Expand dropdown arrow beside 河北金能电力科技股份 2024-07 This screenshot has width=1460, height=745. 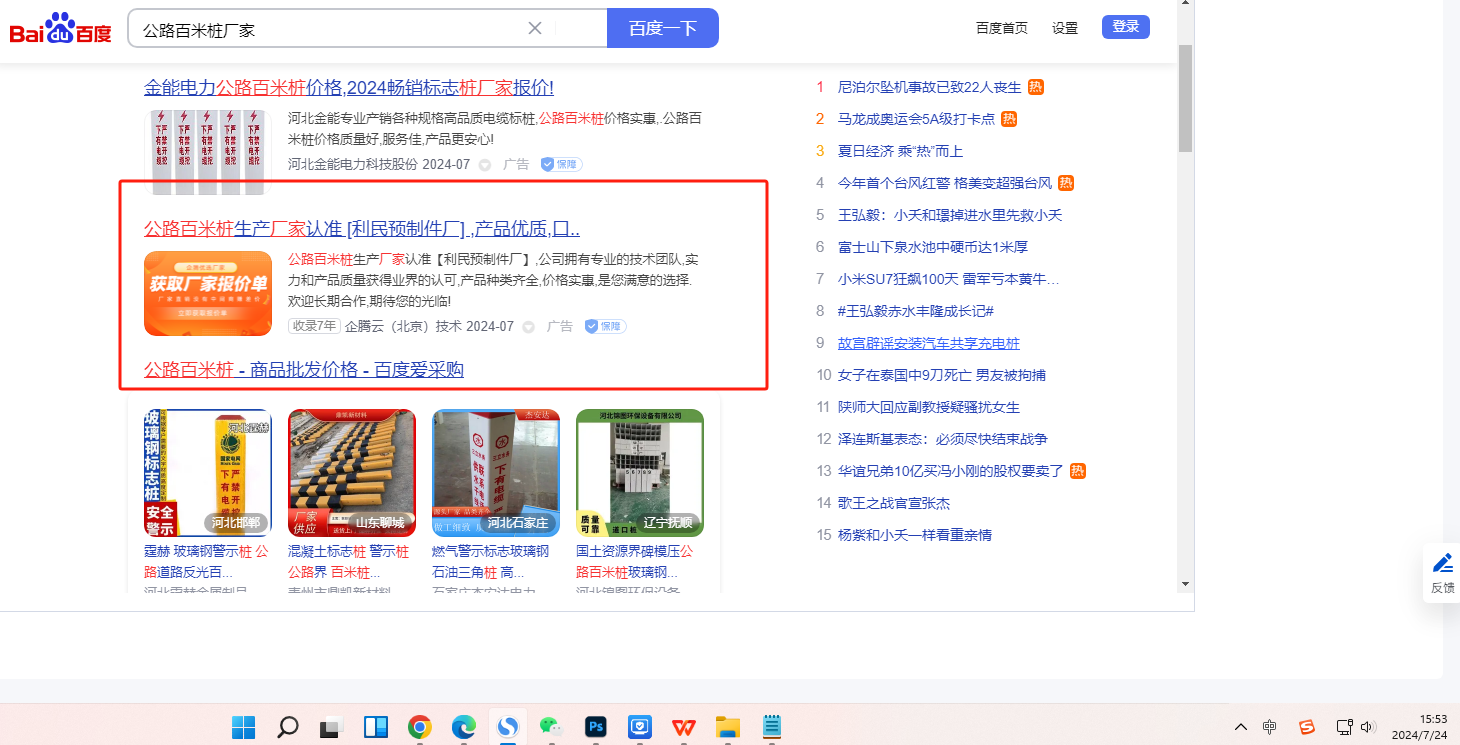pos(485,164)
